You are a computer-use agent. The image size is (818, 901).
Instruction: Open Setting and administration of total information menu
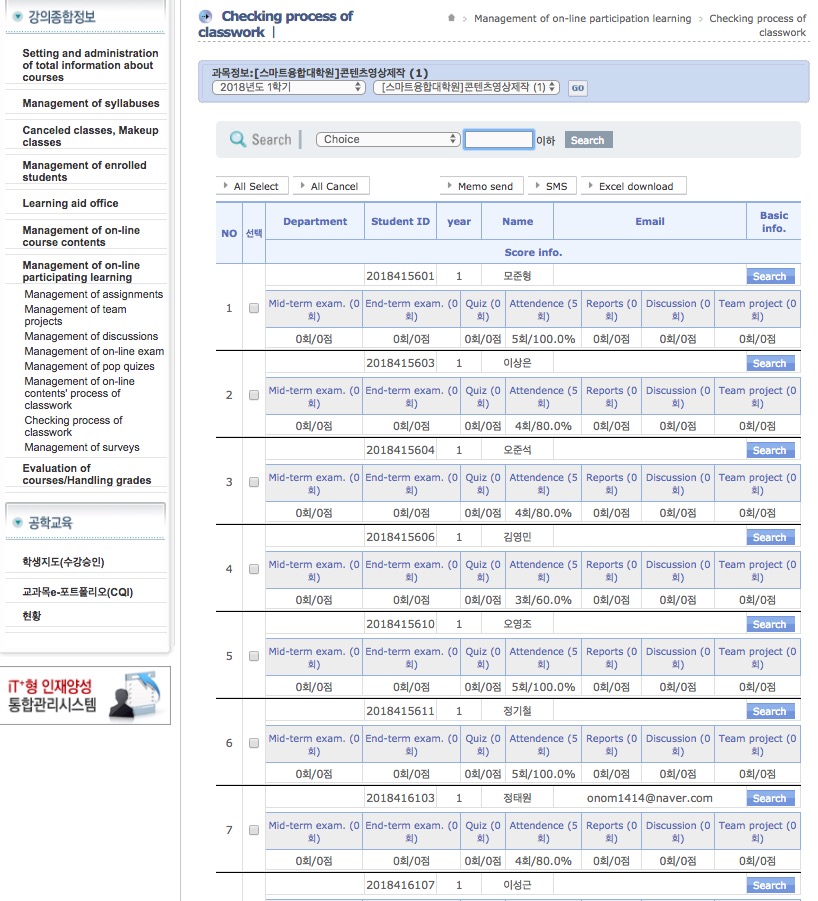tap(90, 65)
